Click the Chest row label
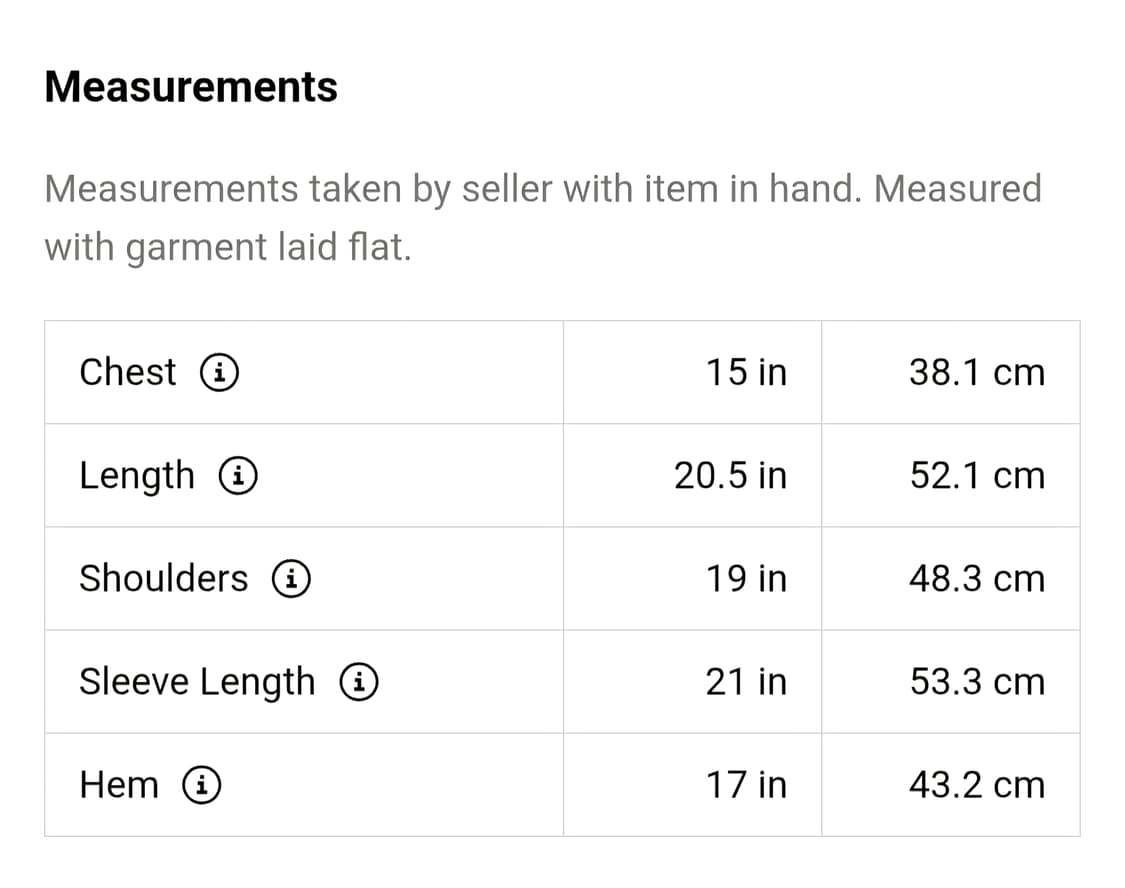The width and height of the screenshot is (1125, 888). [128, 372]
